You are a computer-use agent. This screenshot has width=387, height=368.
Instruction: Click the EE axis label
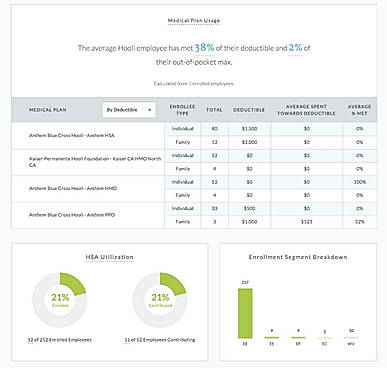pyautogui.click(x=245, y=344)
